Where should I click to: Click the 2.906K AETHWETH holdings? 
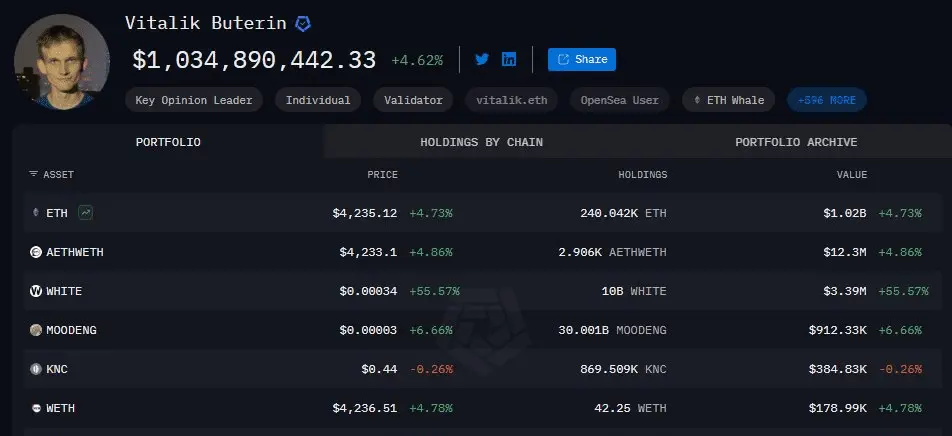click(x=613, y=252)
